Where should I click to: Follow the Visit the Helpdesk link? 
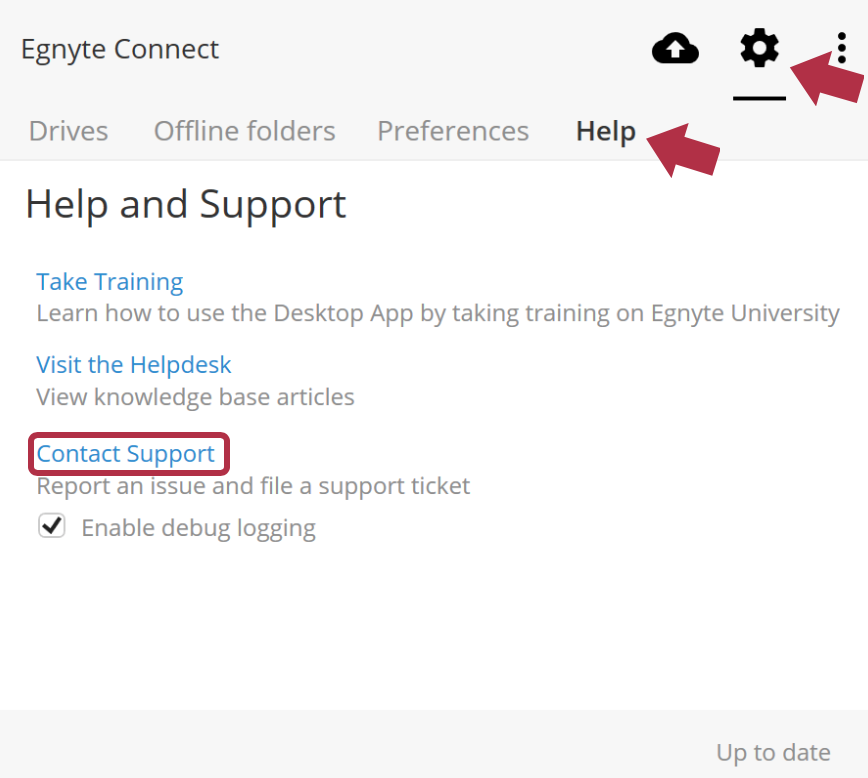point(133,365)
